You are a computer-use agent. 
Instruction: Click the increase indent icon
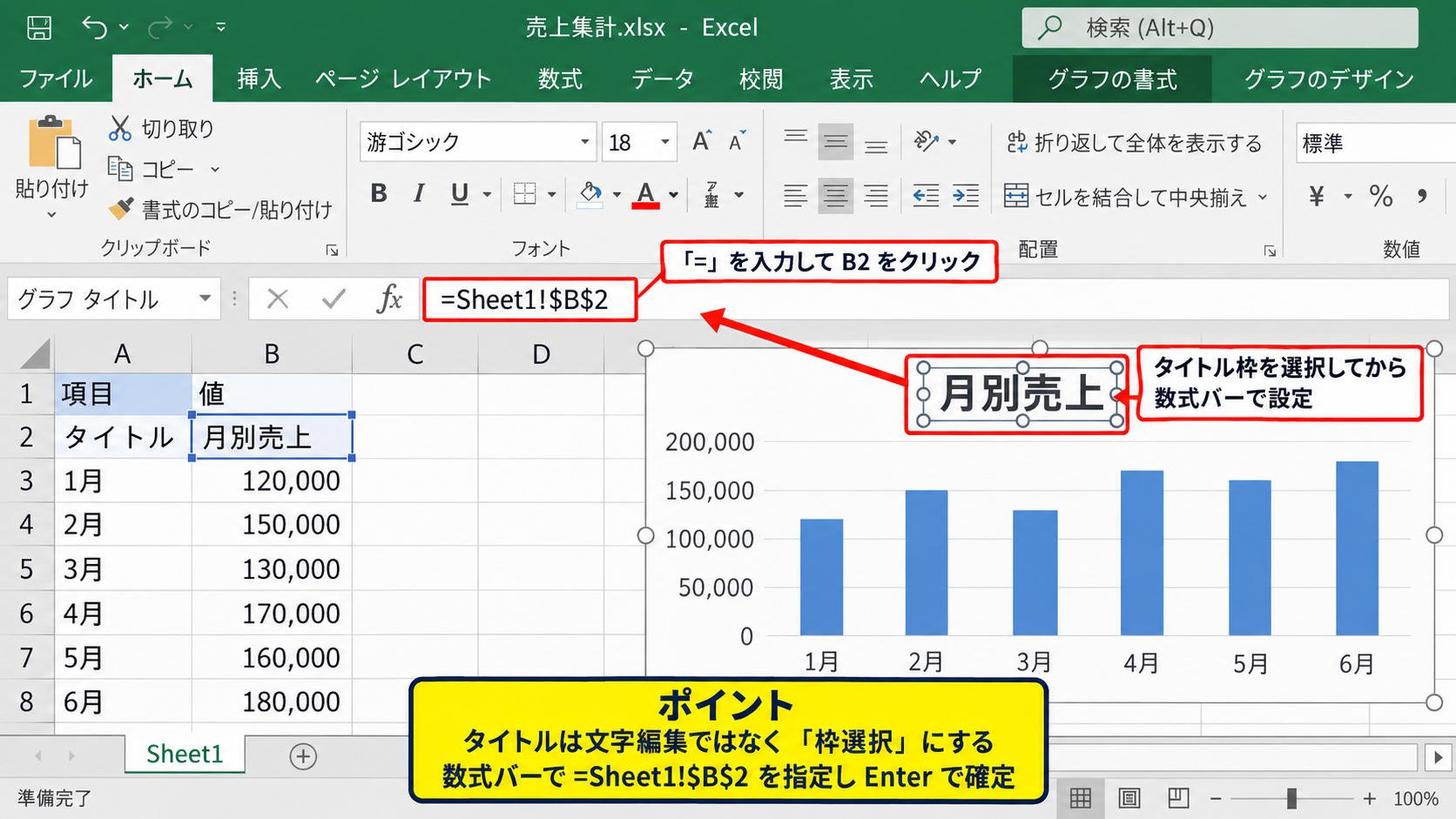966,196
